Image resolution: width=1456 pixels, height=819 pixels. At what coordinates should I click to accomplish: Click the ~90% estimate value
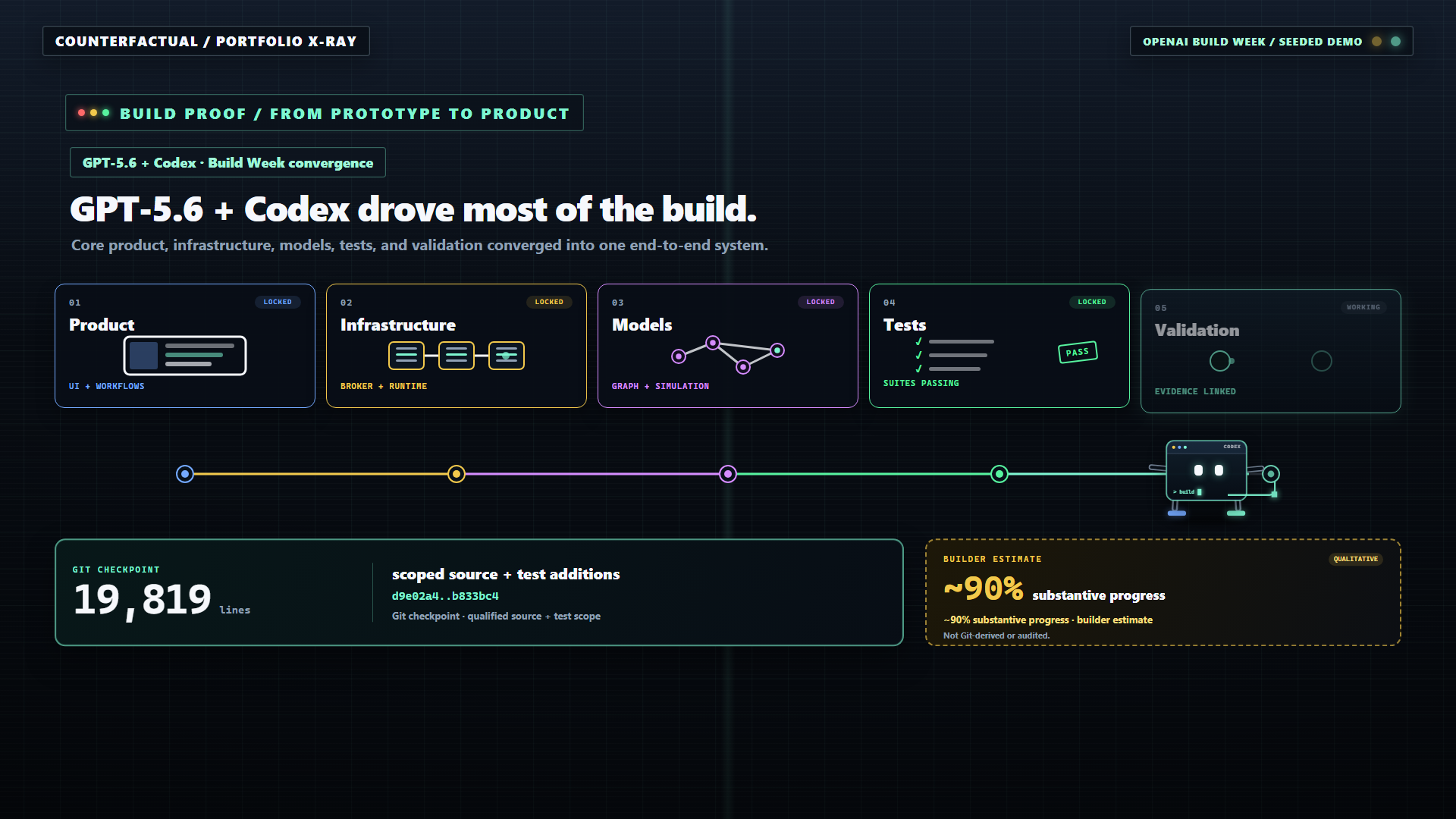(984, 588)
